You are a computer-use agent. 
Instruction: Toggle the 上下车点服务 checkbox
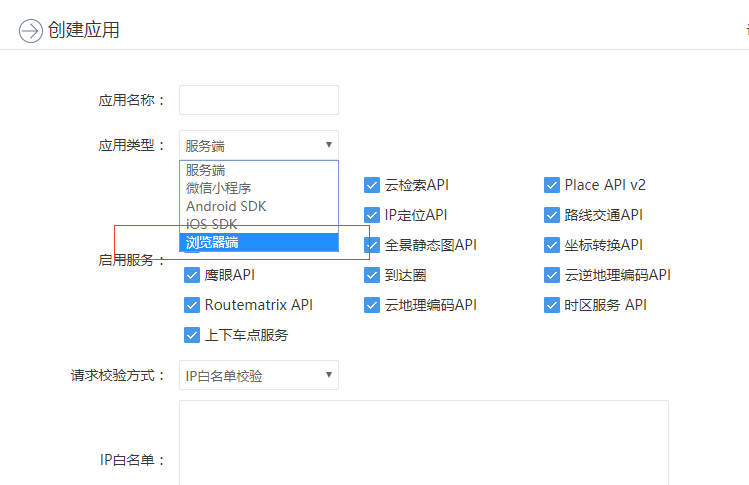192,335
